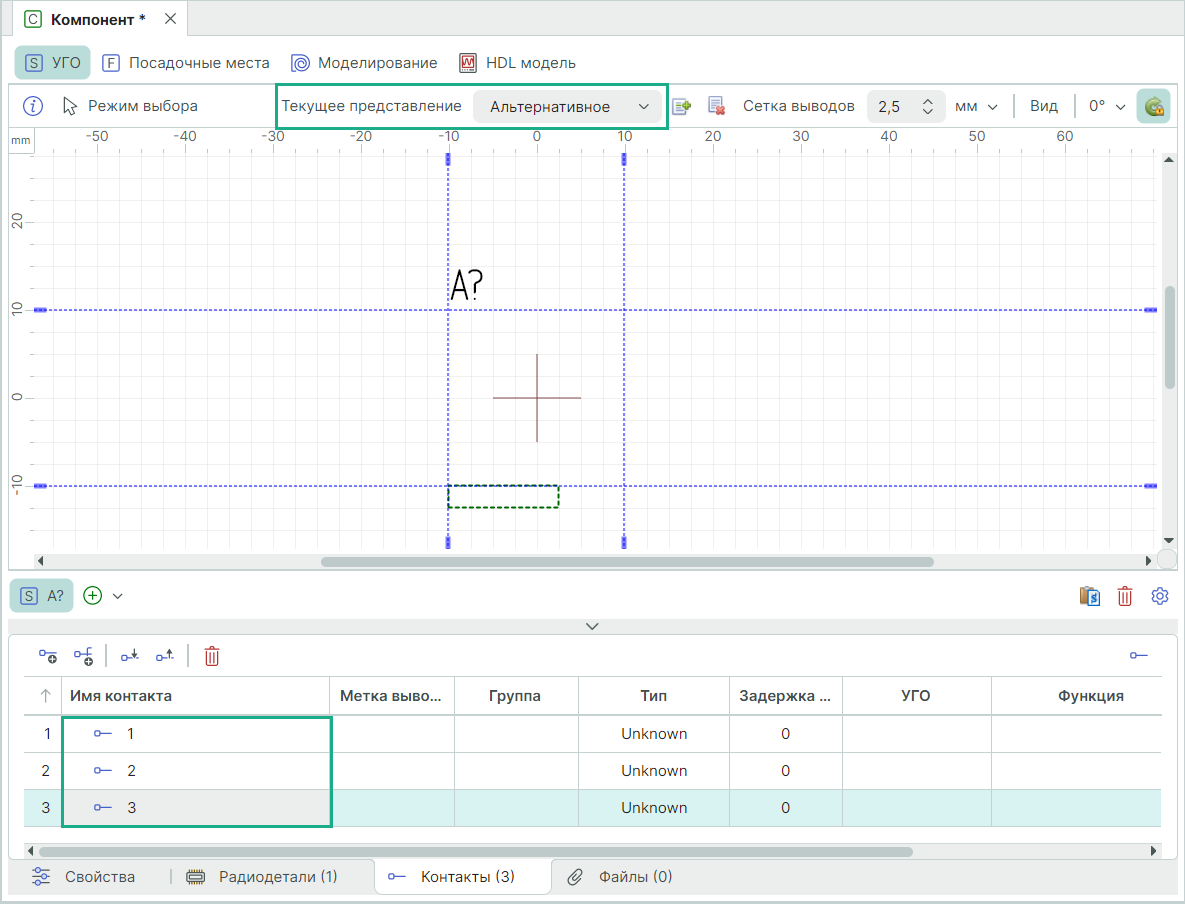Click the Сетка выводов value field
1185x904 pixels.
tap(892, 107)
